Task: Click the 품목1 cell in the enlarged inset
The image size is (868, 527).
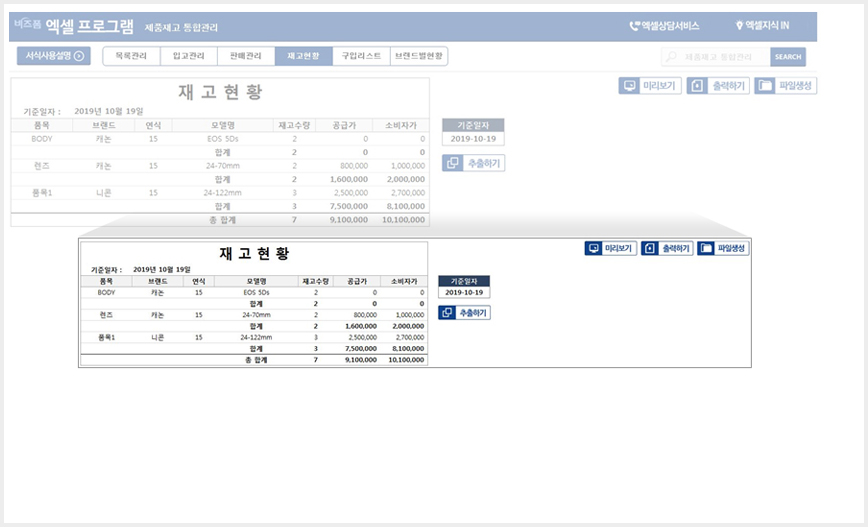Action: click(106, 337)
